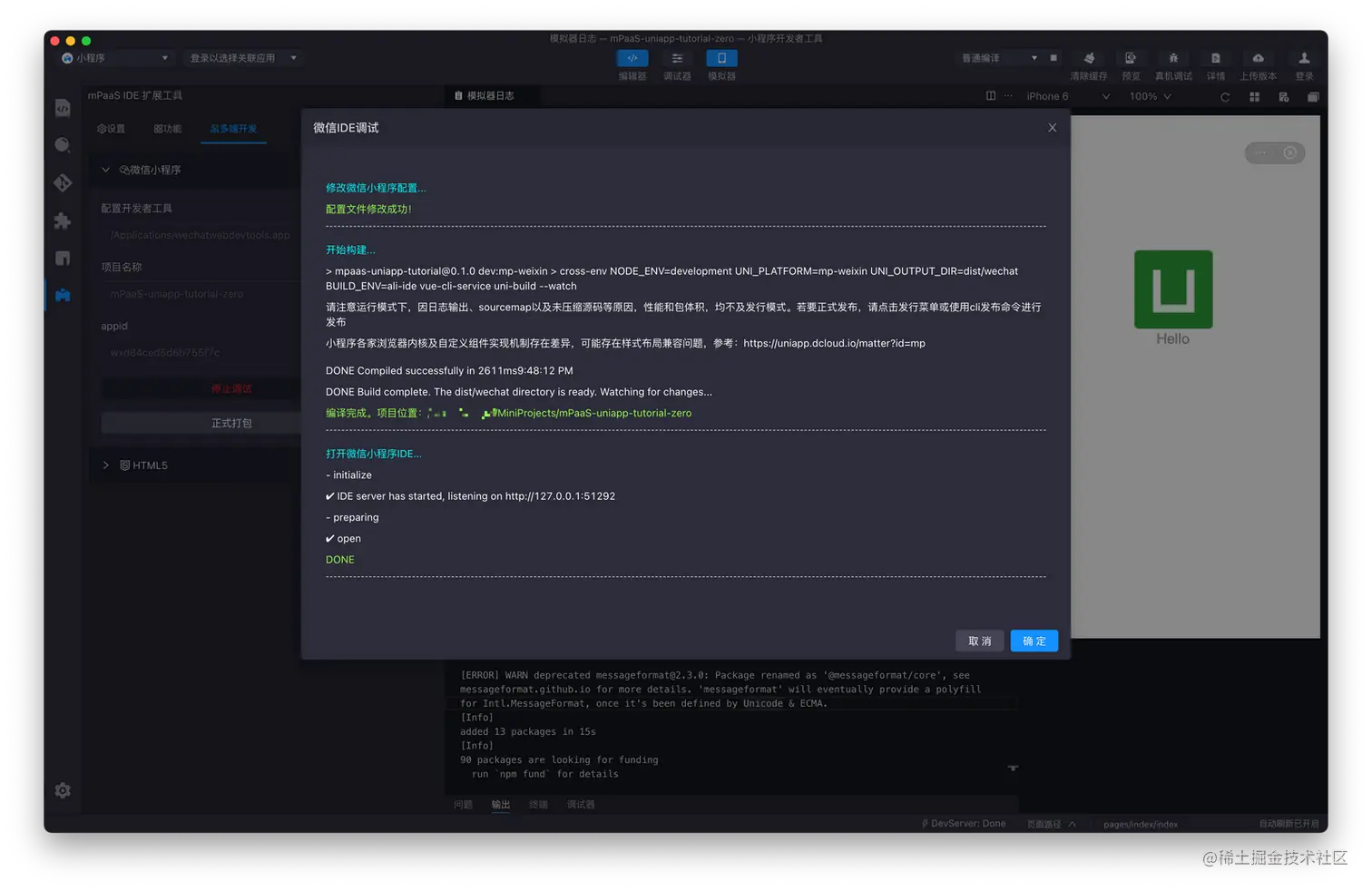Click the 上传版本 upload cloud icon
1372x891 pixels.
tap(1258, 58)
